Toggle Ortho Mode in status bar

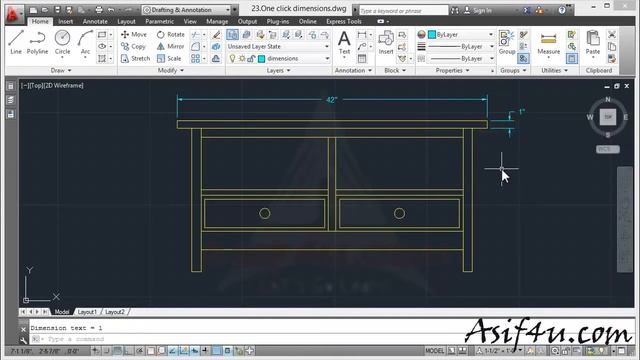129,351
